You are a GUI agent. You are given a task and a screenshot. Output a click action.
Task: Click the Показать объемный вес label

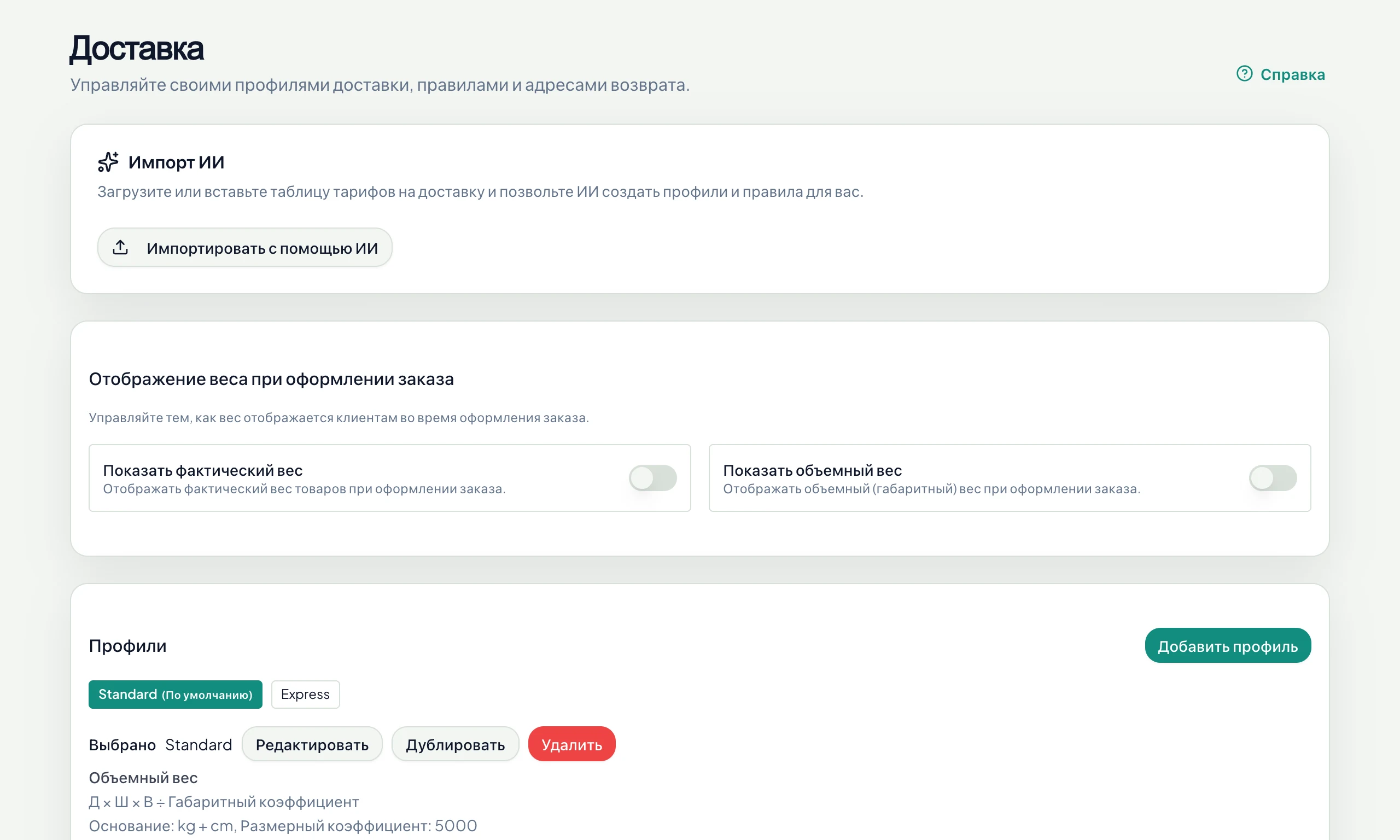pyautogui.click(x=812, y=470)
